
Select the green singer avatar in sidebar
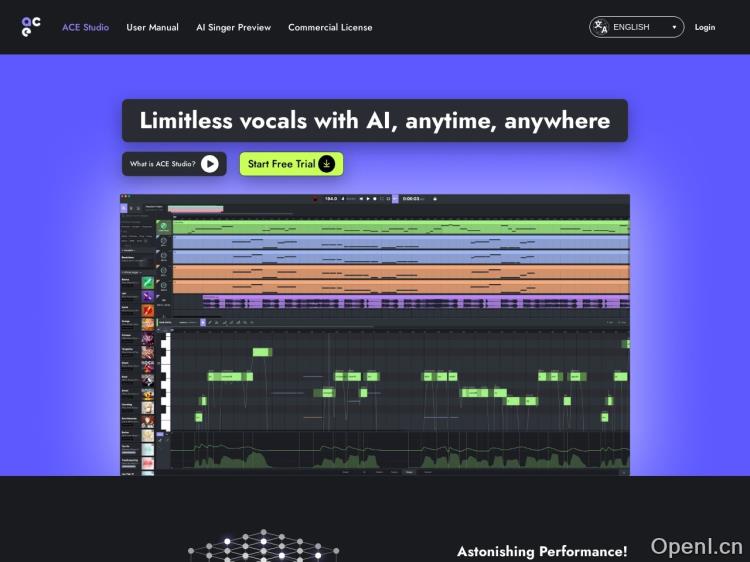pos(147,283)
